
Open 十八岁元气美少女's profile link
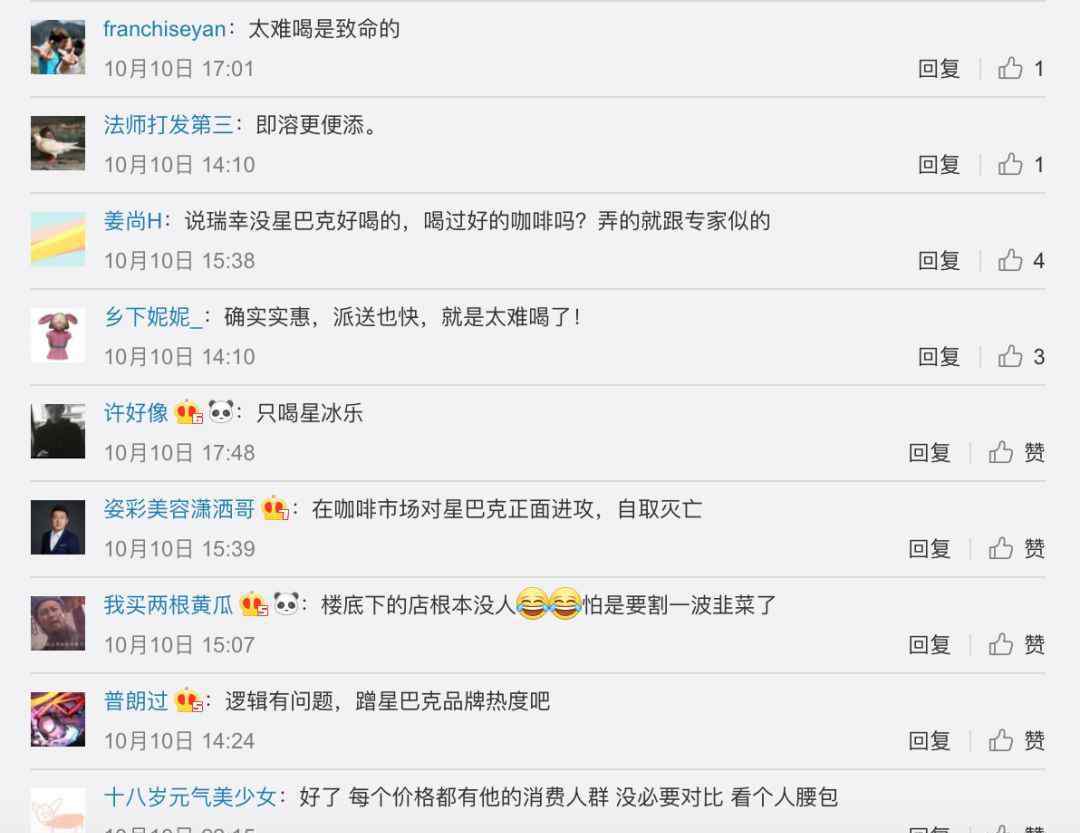point(190,797)
